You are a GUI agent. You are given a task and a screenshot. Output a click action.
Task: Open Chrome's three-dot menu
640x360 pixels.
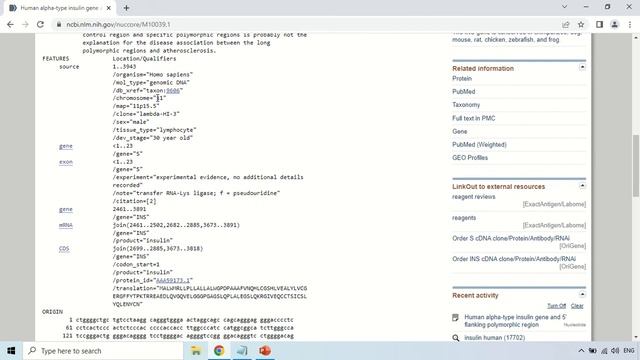pyautogui.click(x=630, y=24)
